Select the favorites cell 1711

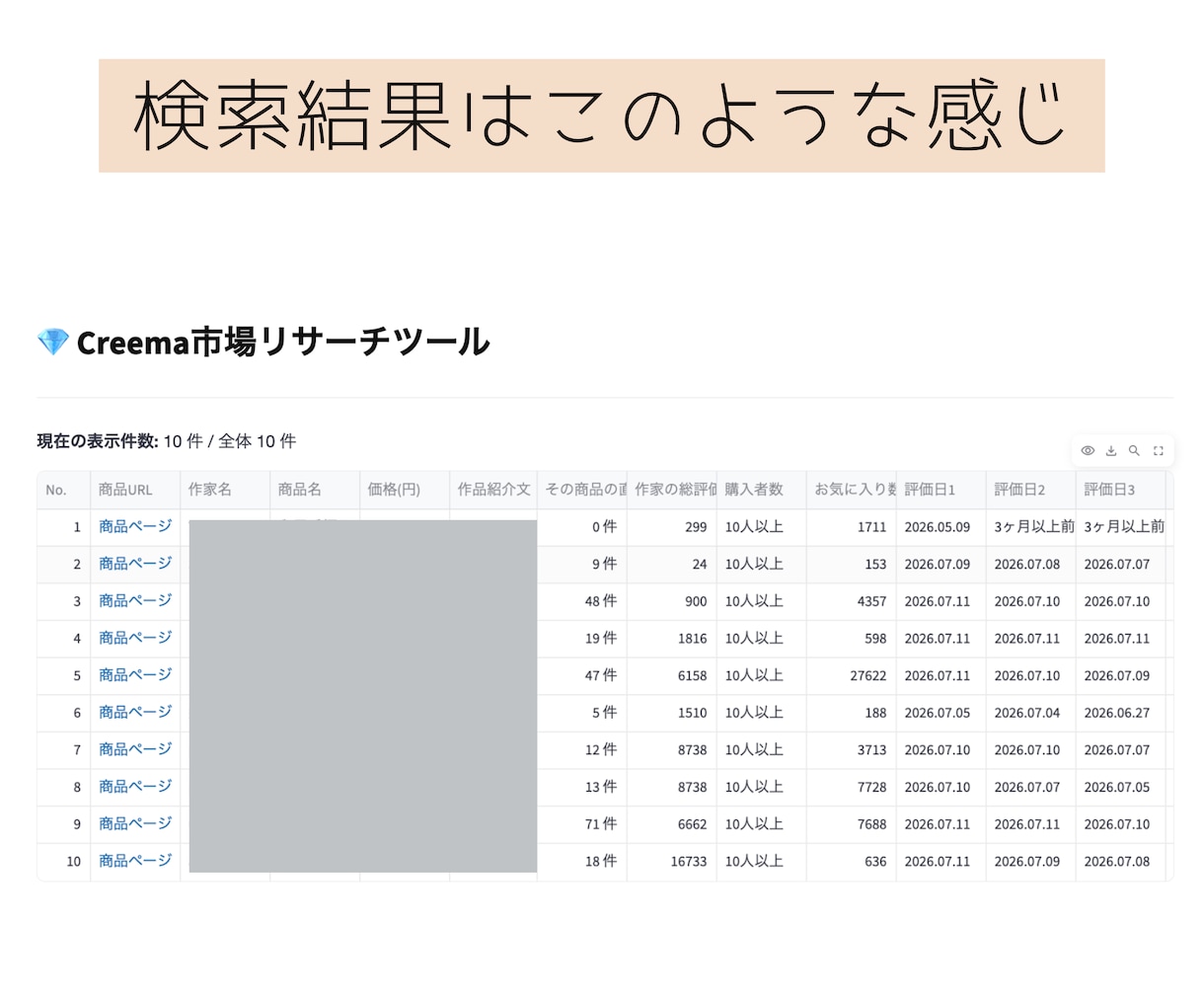[x=852, y=527]
